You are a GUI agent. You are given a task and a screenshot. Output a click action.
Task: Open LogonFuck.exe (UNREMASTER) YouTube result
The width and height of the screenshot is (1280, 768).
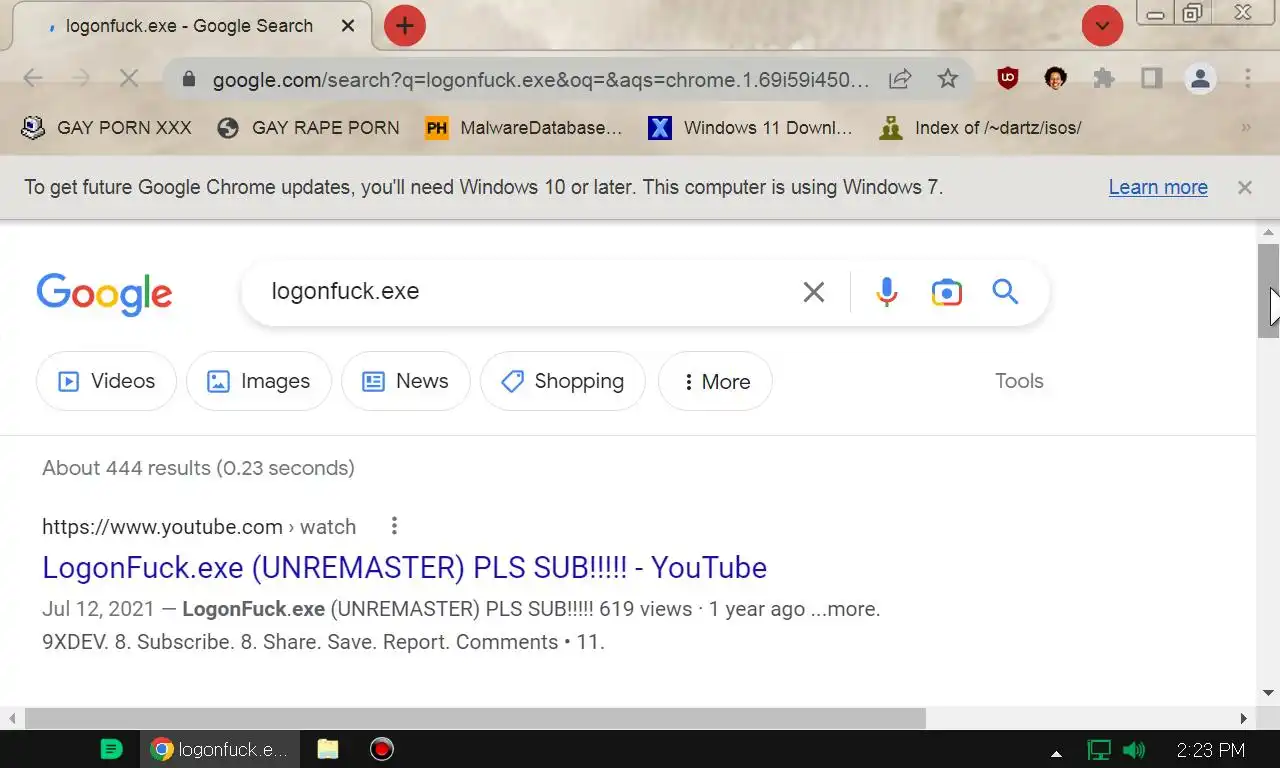click(404, 568)
